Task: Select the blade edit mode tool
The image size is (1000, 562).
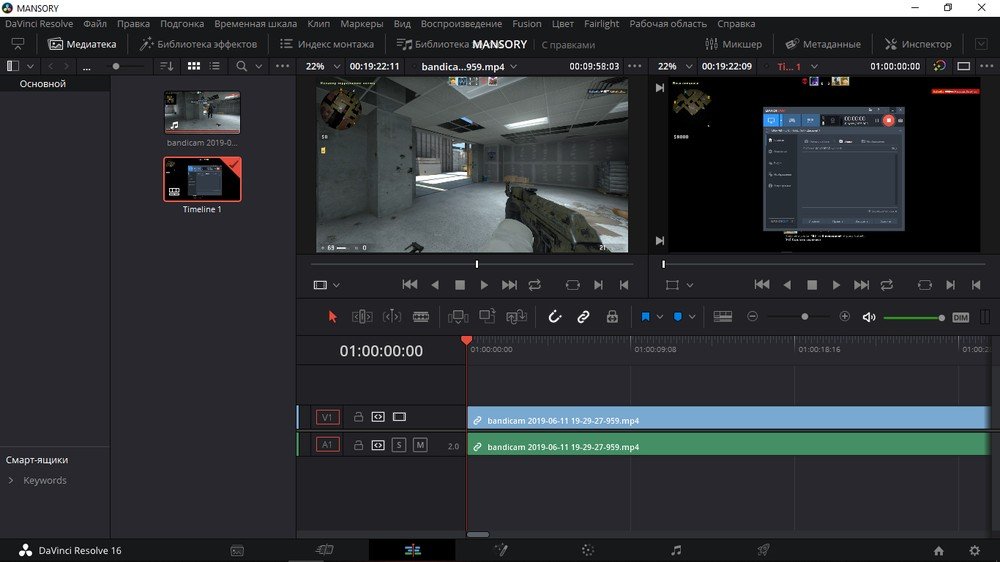Action: [x=421, y=317]
